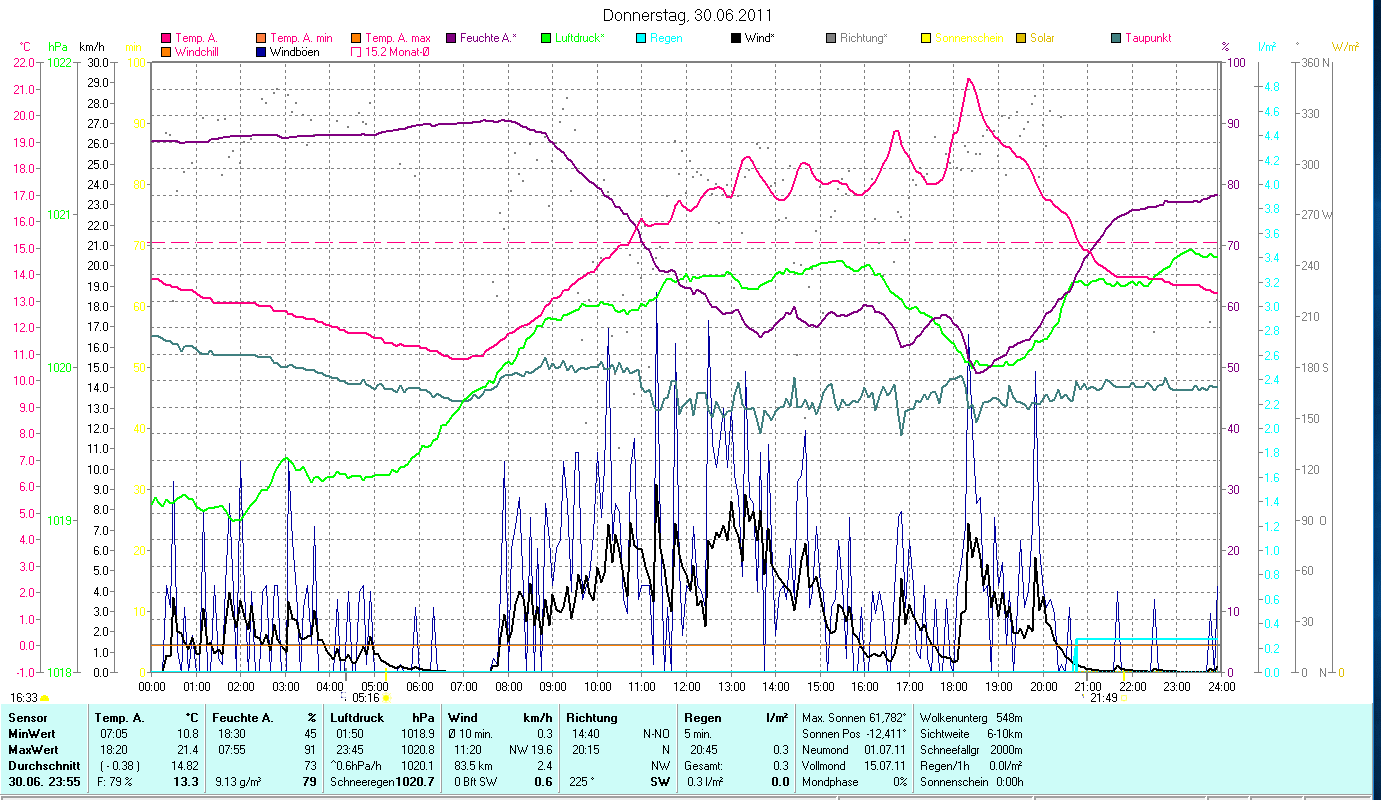Click the sun icon beside 16:33
Image resolution: width=1381 pixels, height=800 pixels.
[44, 698]
